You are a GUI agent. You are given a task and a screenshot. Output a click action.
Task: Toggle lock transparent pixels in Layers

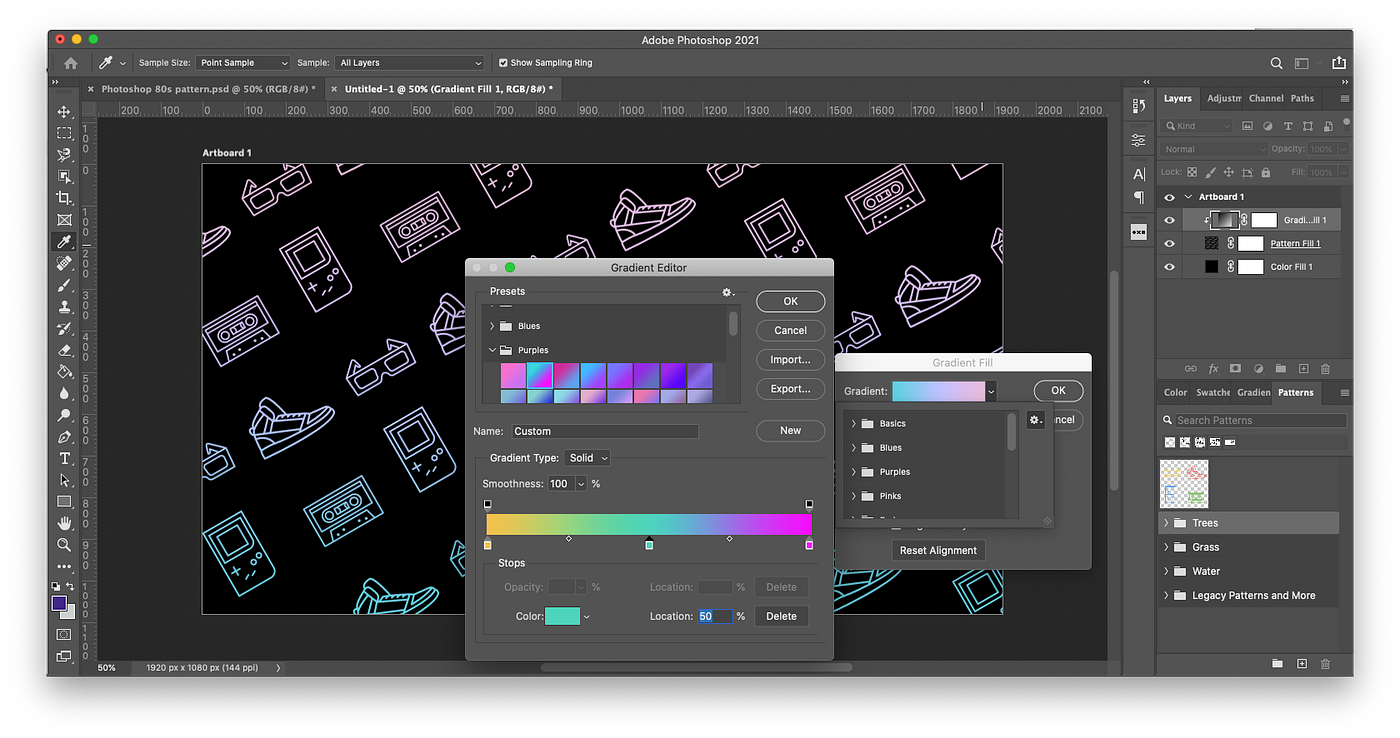point(1194,173)
